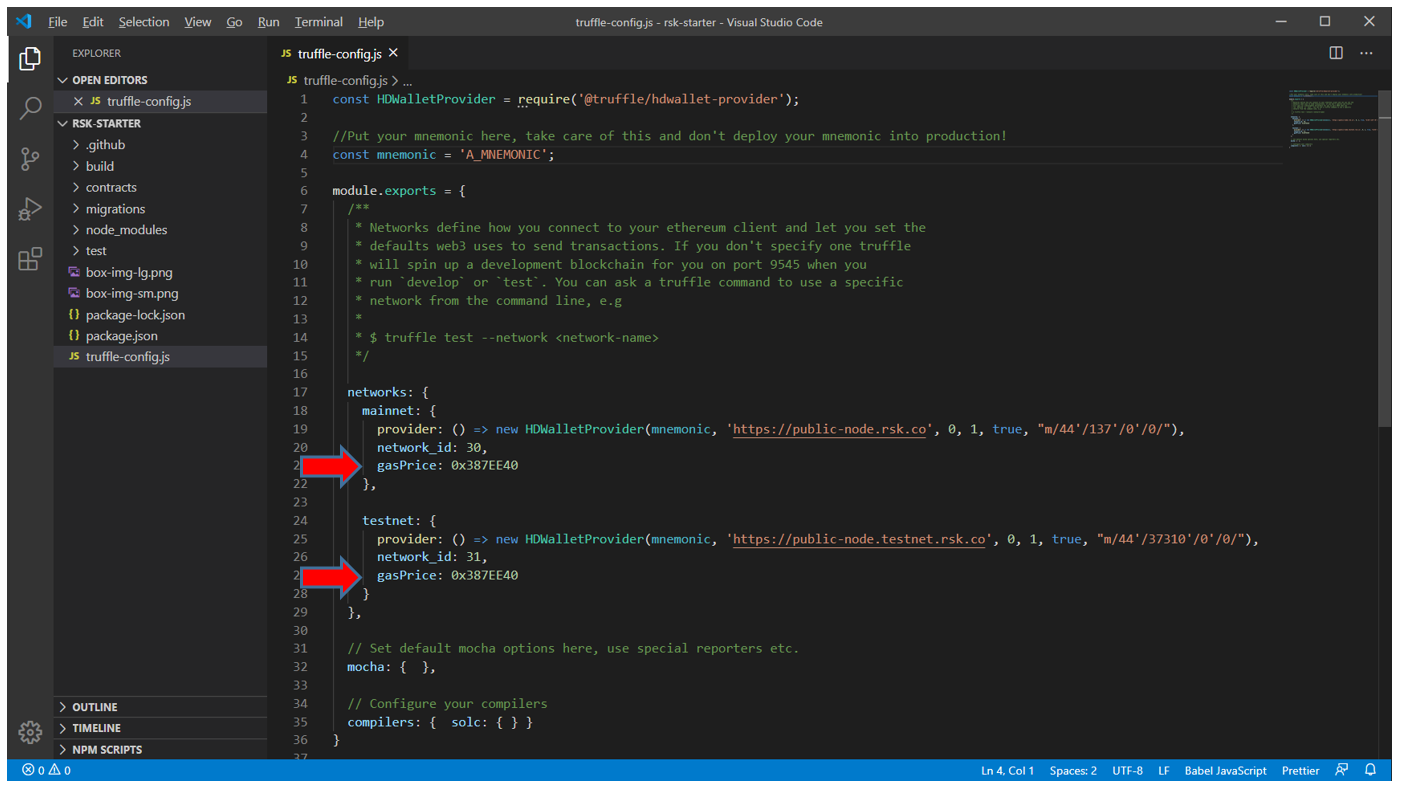Click the feedback icon in status bar
The height and width of the screenshot is (786, 1403).
click(x=1342, y=770)
